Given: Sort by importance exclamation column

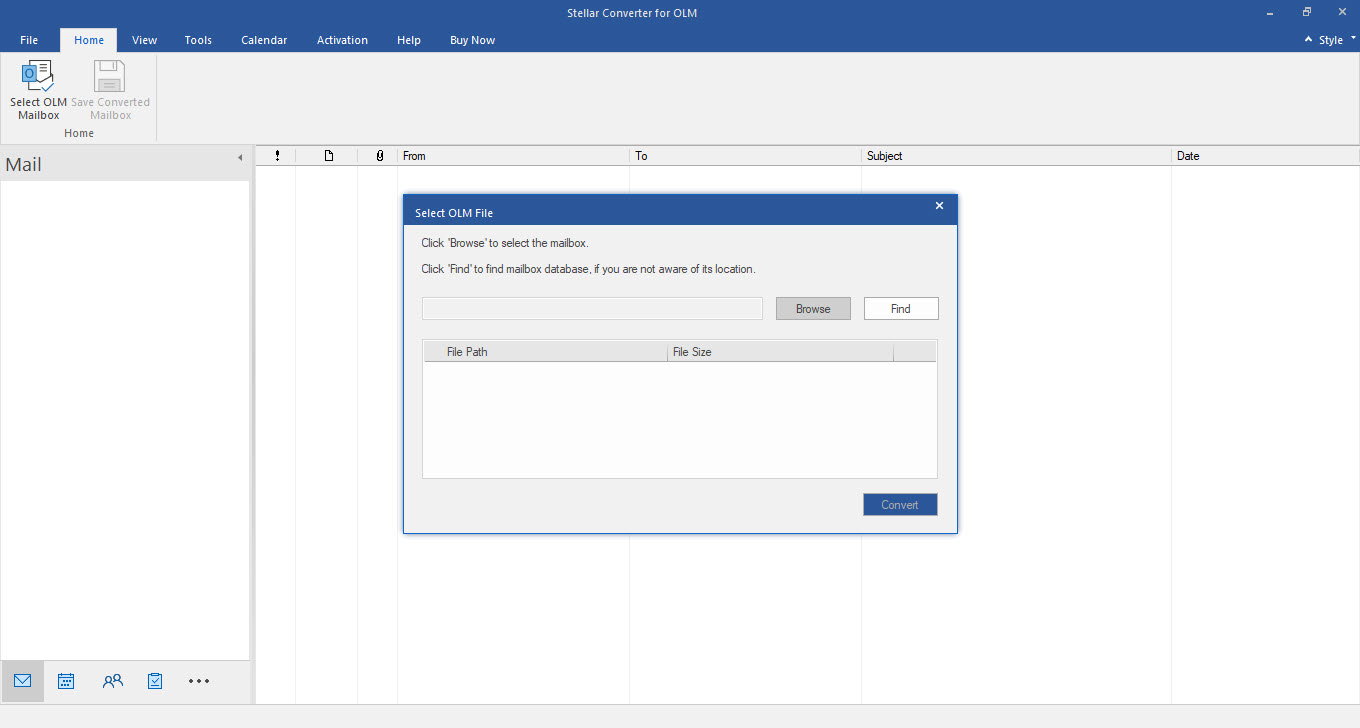Looking at the screenshot, I should pos(277,156).
